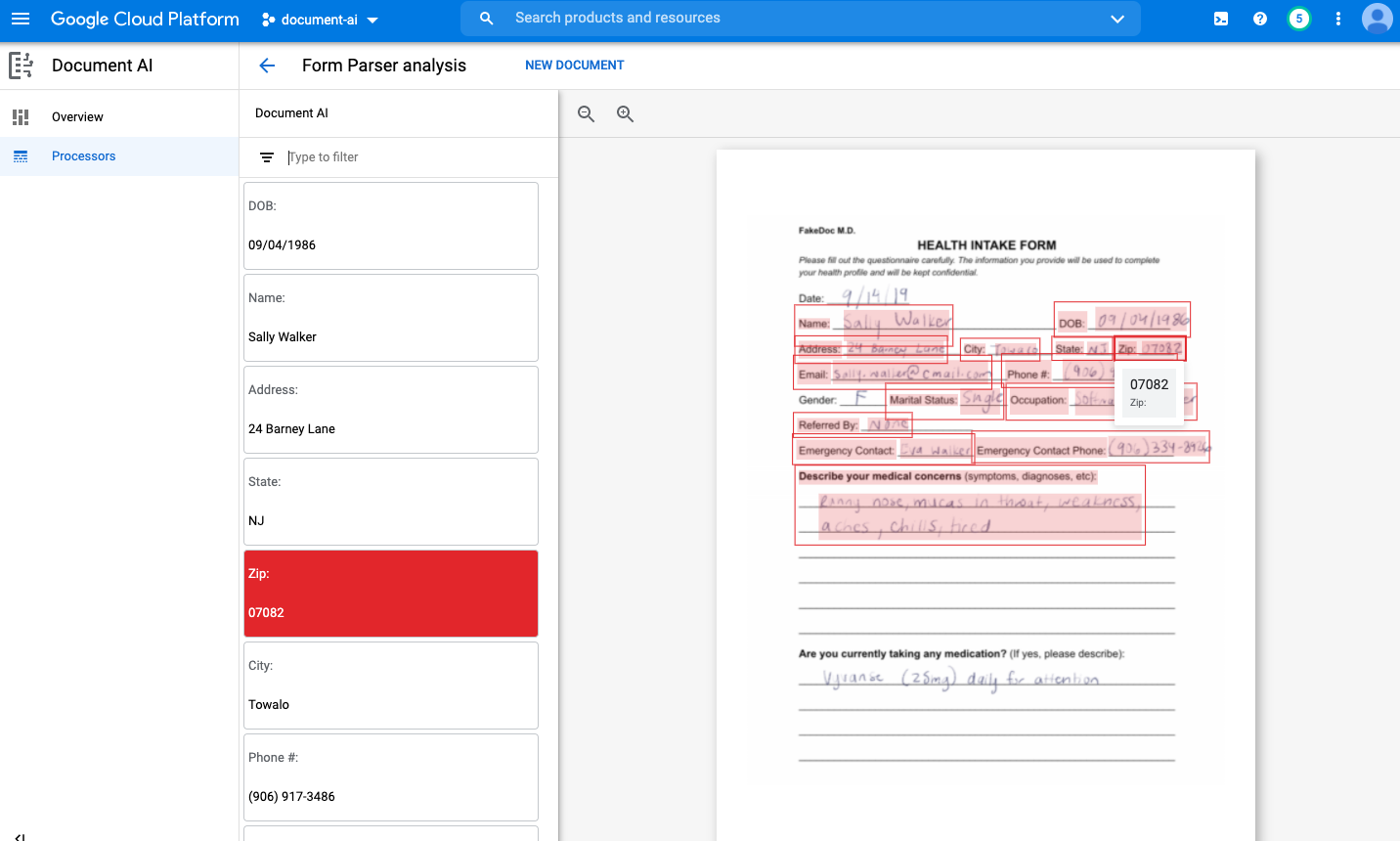Select Processors in the sidebar
This screenshot has width=1400, height=841.
click(83, 155)
